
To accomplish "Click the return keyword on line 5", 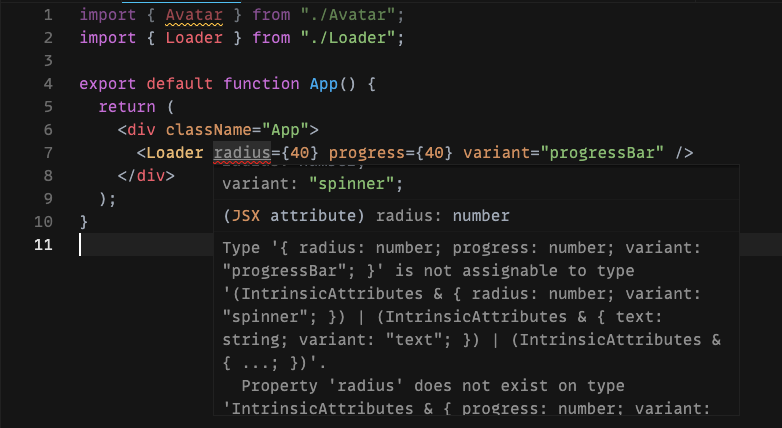I will point(127,107).
